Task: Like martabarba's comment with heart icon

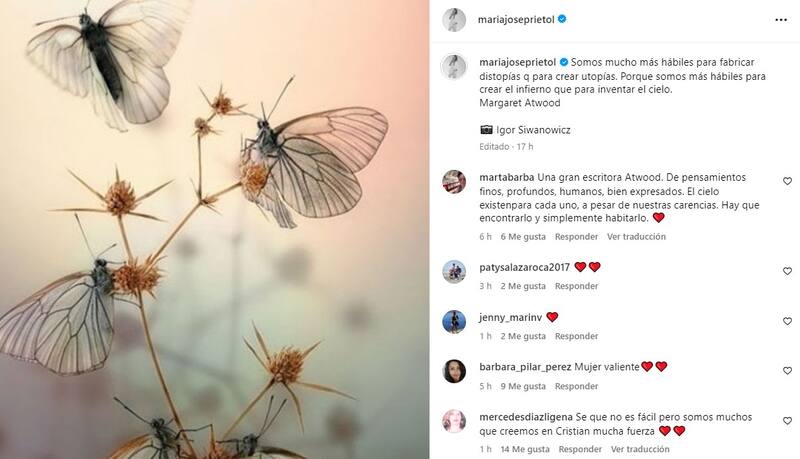Action: click(x=787, y=181)
